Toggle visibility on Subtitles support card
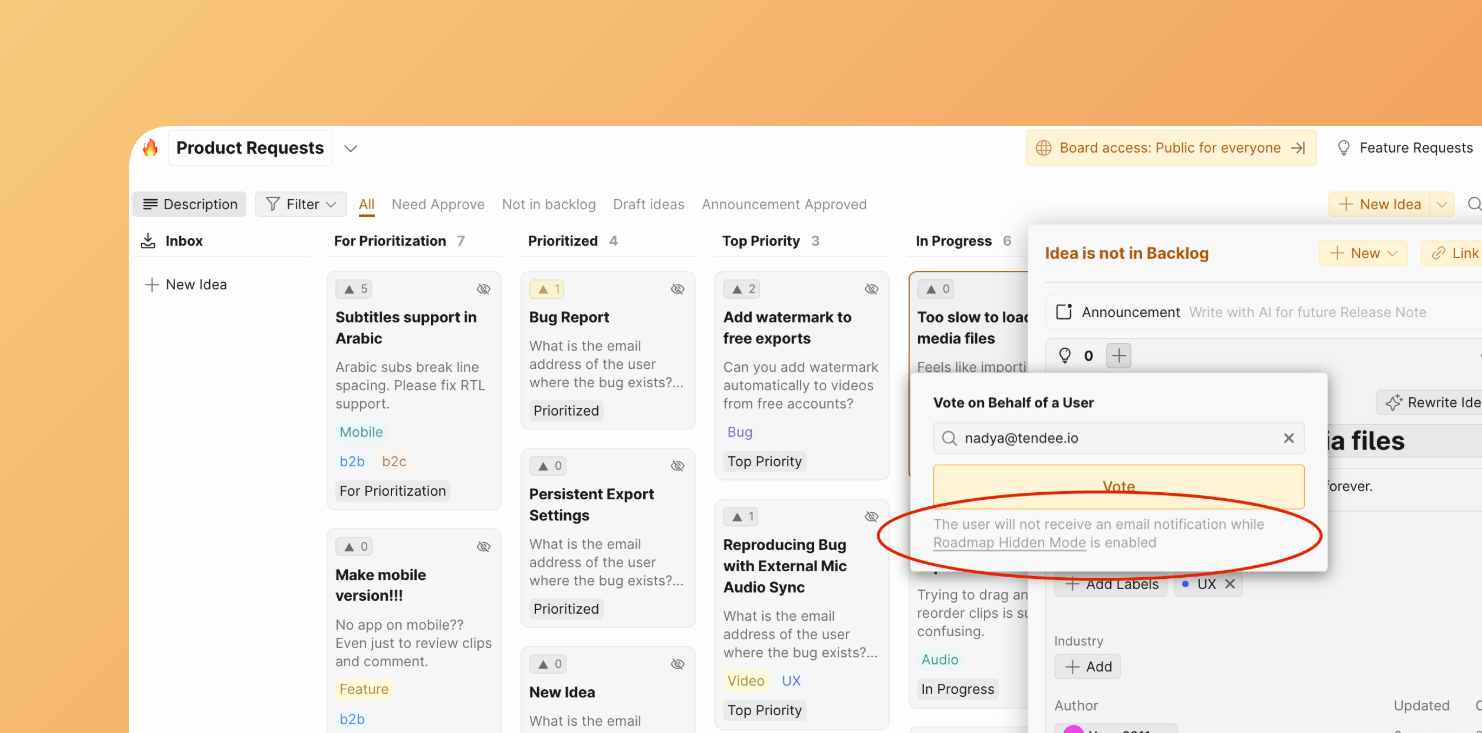Screen dimensions: 1482x733 [x=484, y=289]
